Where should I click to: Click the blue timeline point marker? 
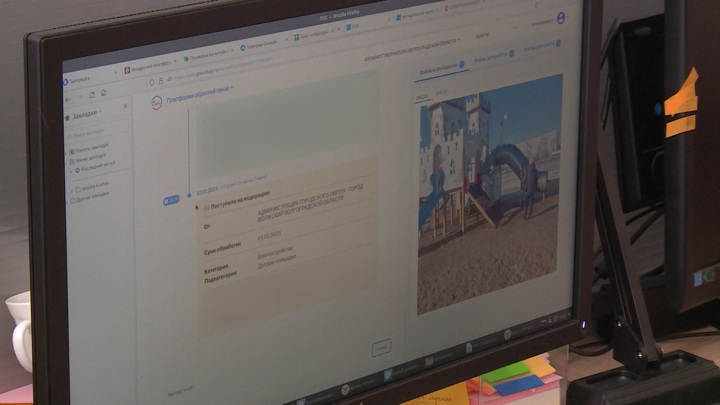click(189, 196)
